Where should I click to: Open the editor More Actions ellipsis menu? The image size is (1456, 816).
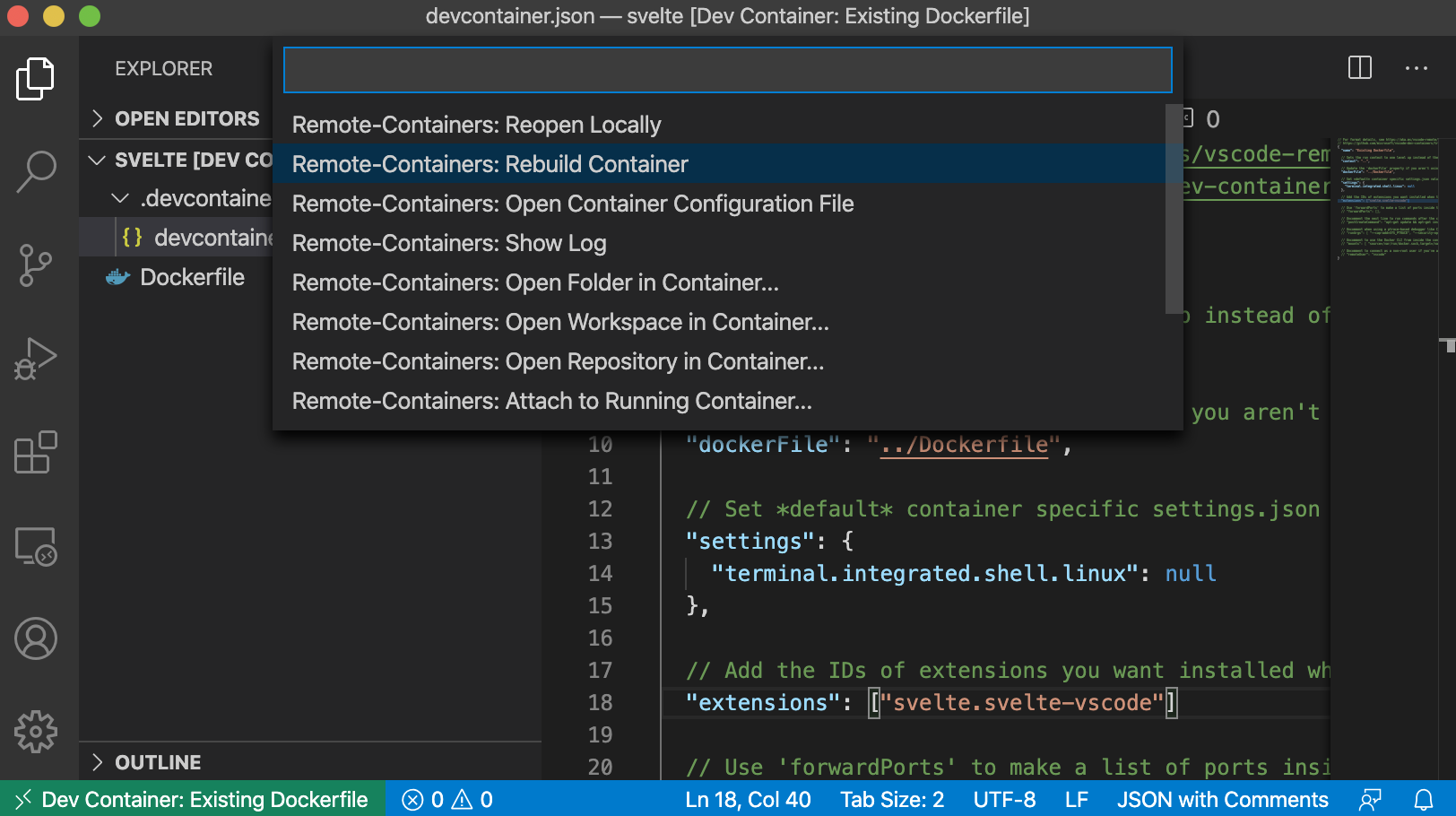tap(1417, 68)
